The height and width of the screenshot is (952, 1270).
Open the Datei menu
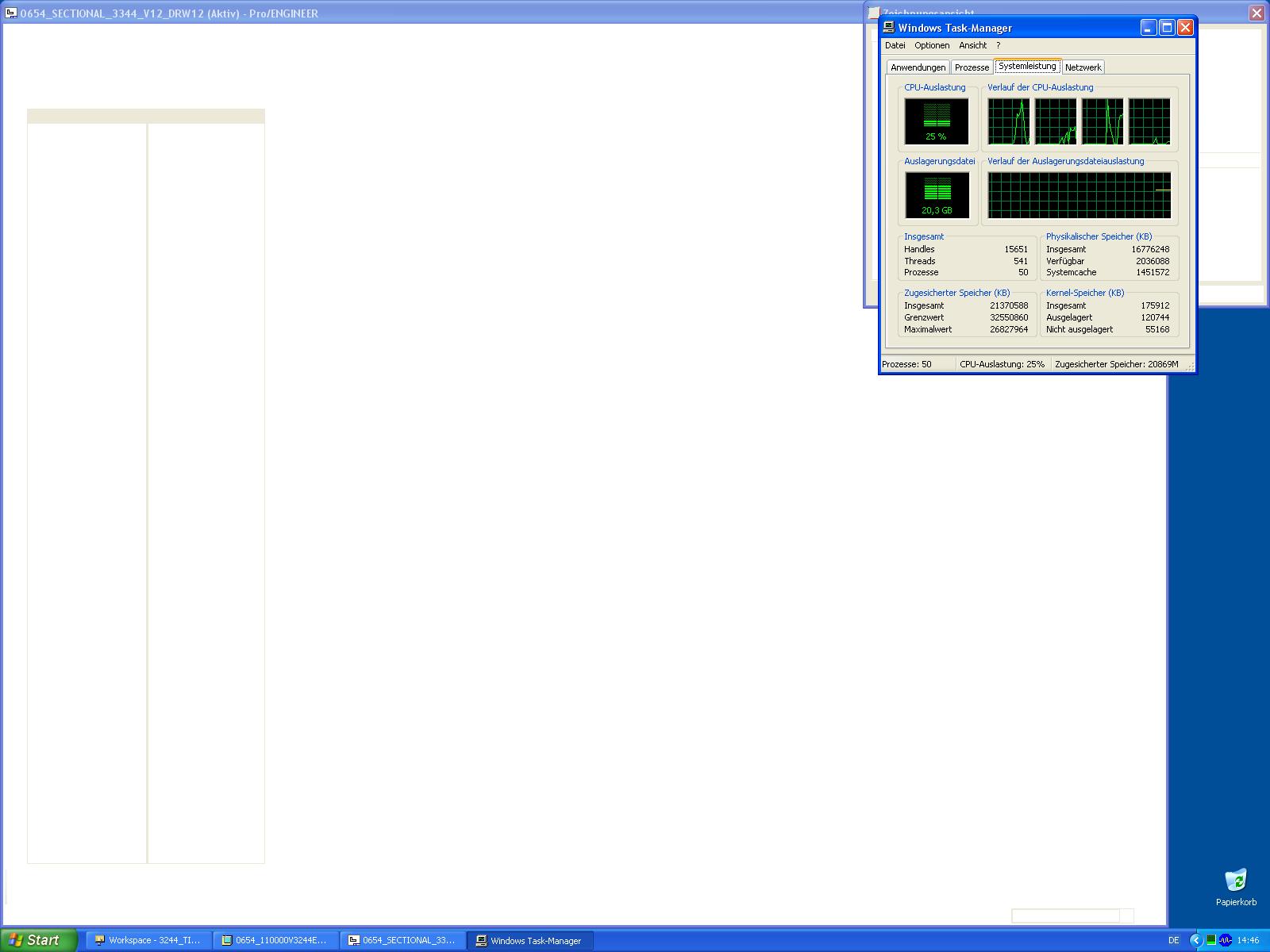click(895, 45)
